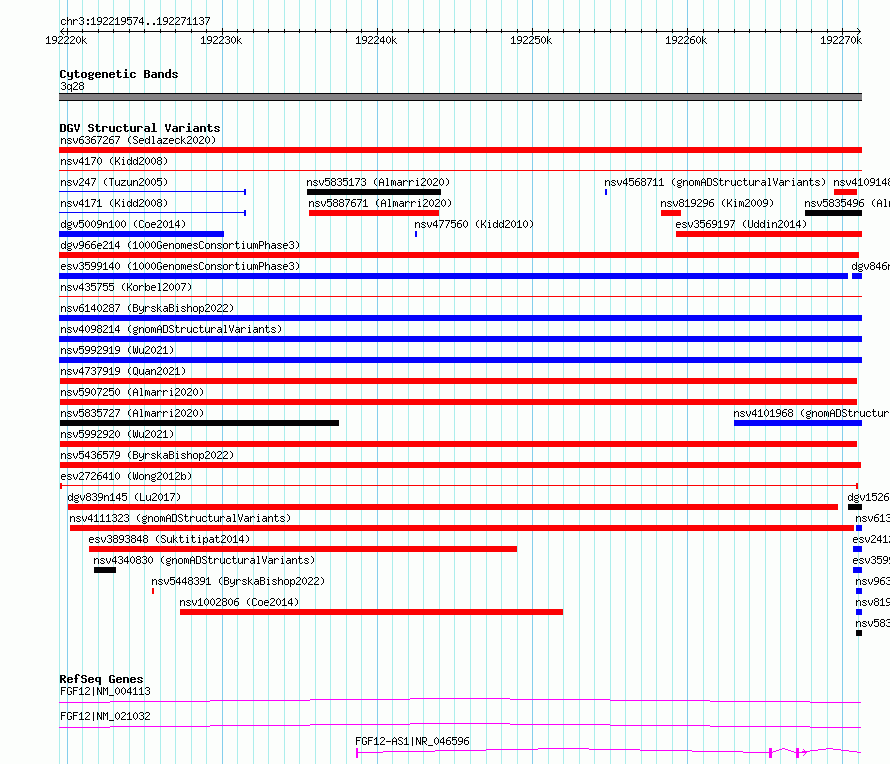Select the nsv5907250 (Almarri2020) label
Screen dimensions: 890x764
point(132,392)
